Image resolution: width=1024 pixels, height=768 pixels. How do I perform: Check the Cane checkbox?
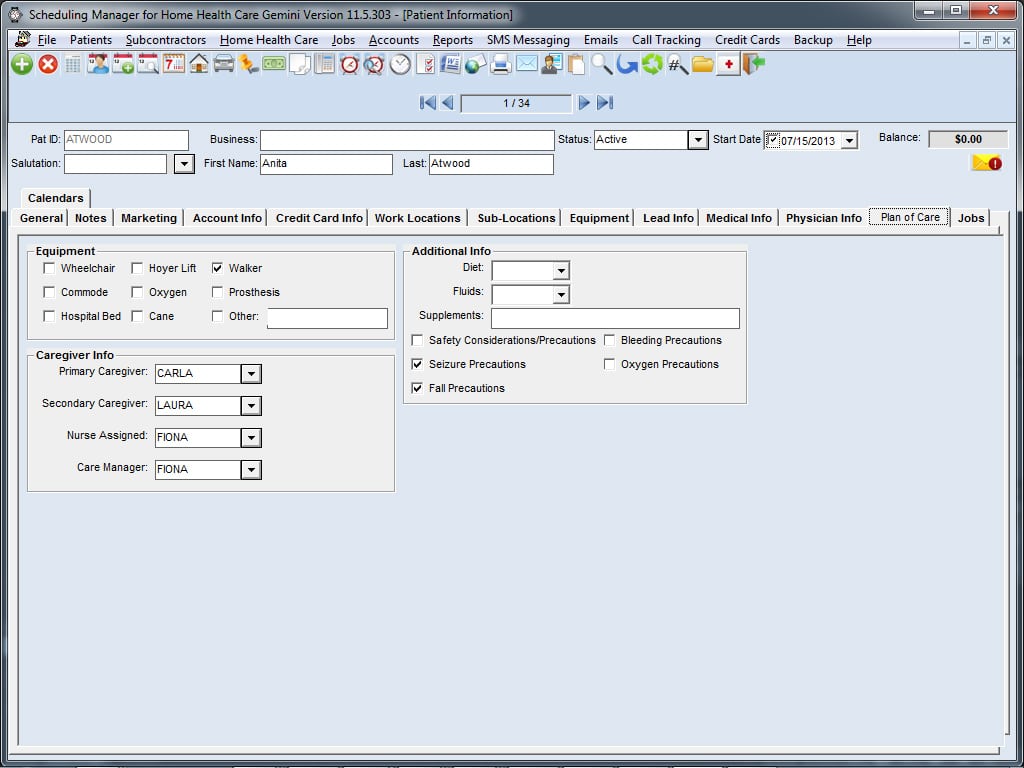[137, 316]
